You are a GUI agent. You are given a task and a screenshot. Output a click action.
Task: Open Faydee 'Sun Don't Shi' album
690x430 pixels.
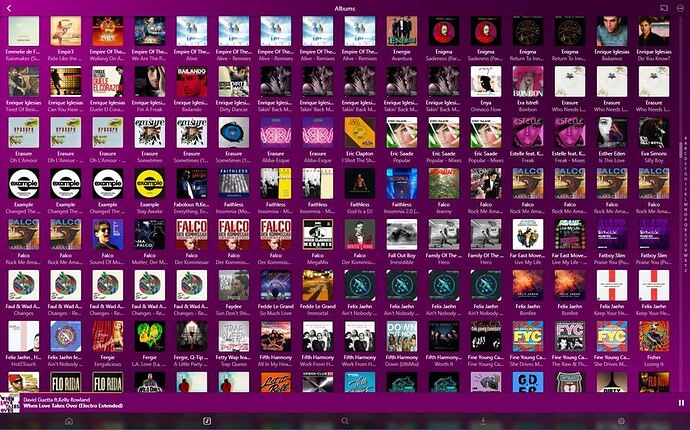tap(234, 285)
